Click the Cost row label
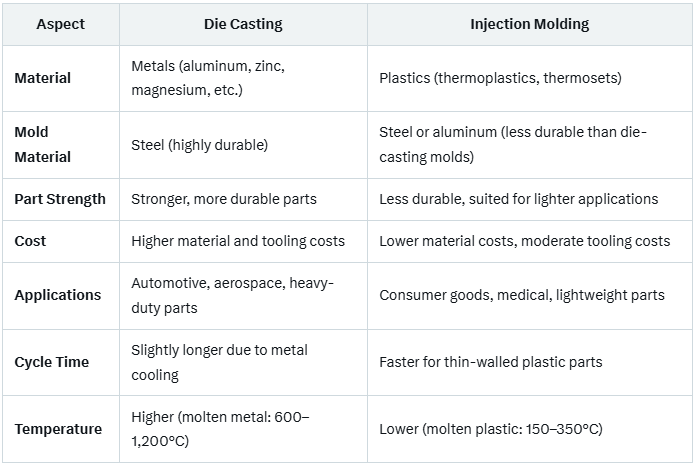 coord(30,241)
